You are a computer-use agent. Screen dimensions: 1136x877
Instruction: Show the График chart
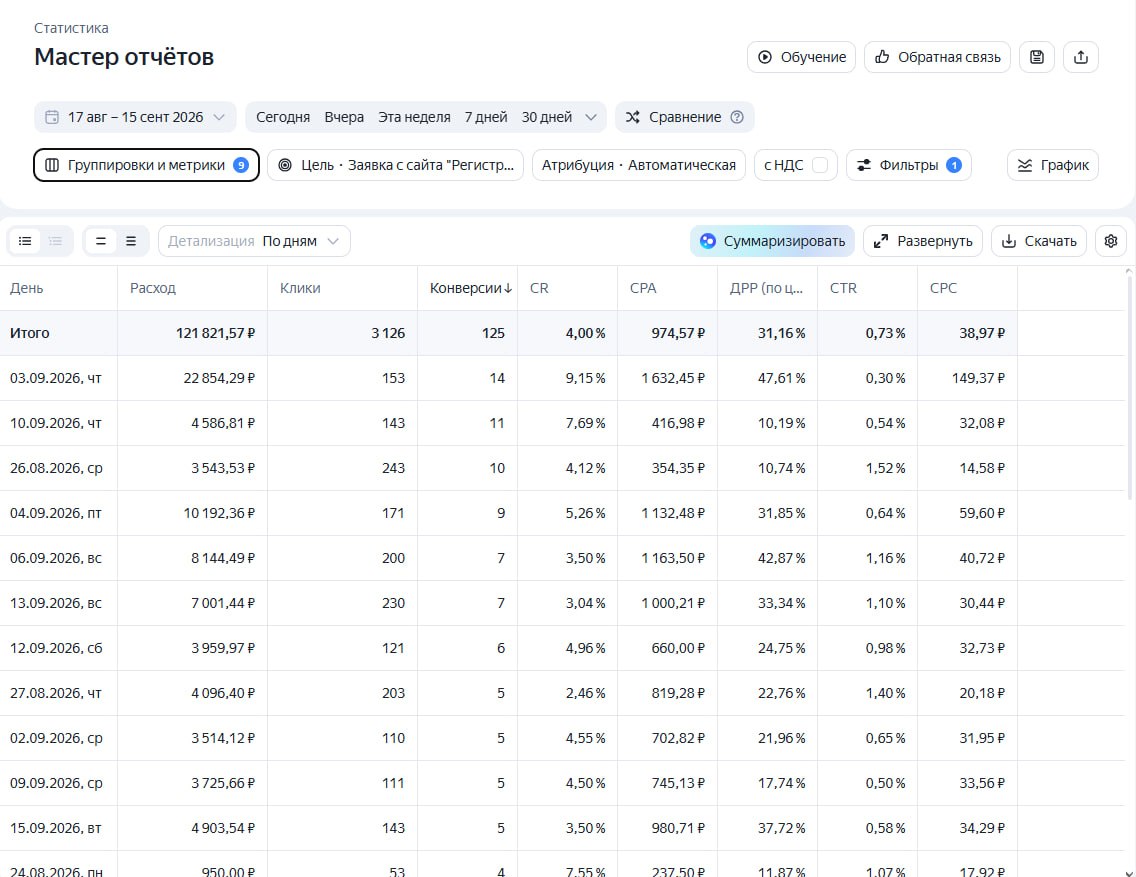pyautogui.click(x=1053, y=165)
